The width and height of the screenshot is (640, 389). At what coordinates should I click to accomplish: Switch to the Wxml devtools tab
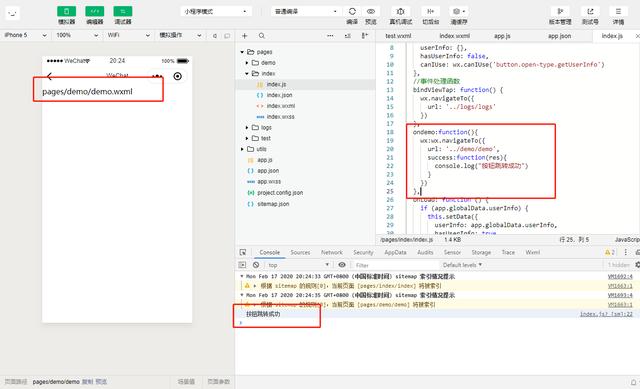coord(533,252)
